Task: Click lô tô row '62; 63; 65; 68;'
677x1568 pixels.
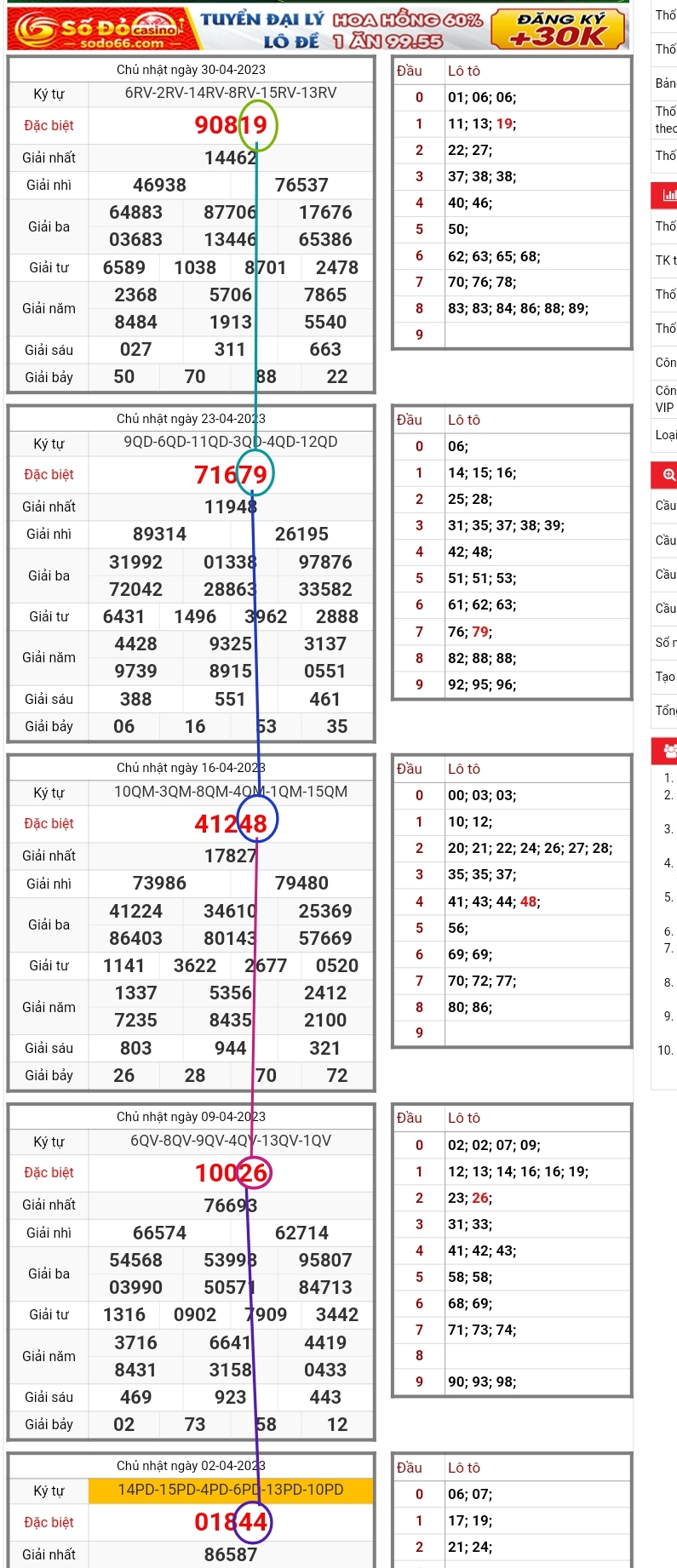Action: click(x=495, y=256)
